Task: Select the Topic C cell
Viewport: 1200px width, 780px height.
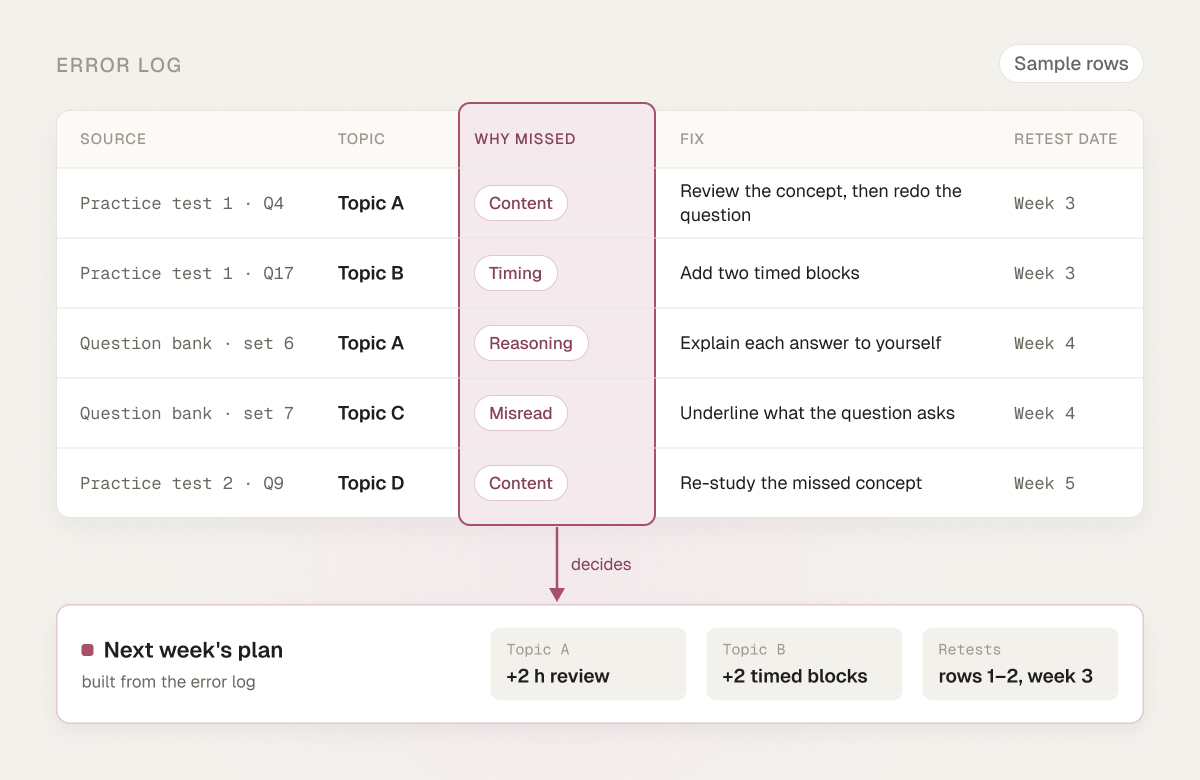Action: [x=371, y=413]
